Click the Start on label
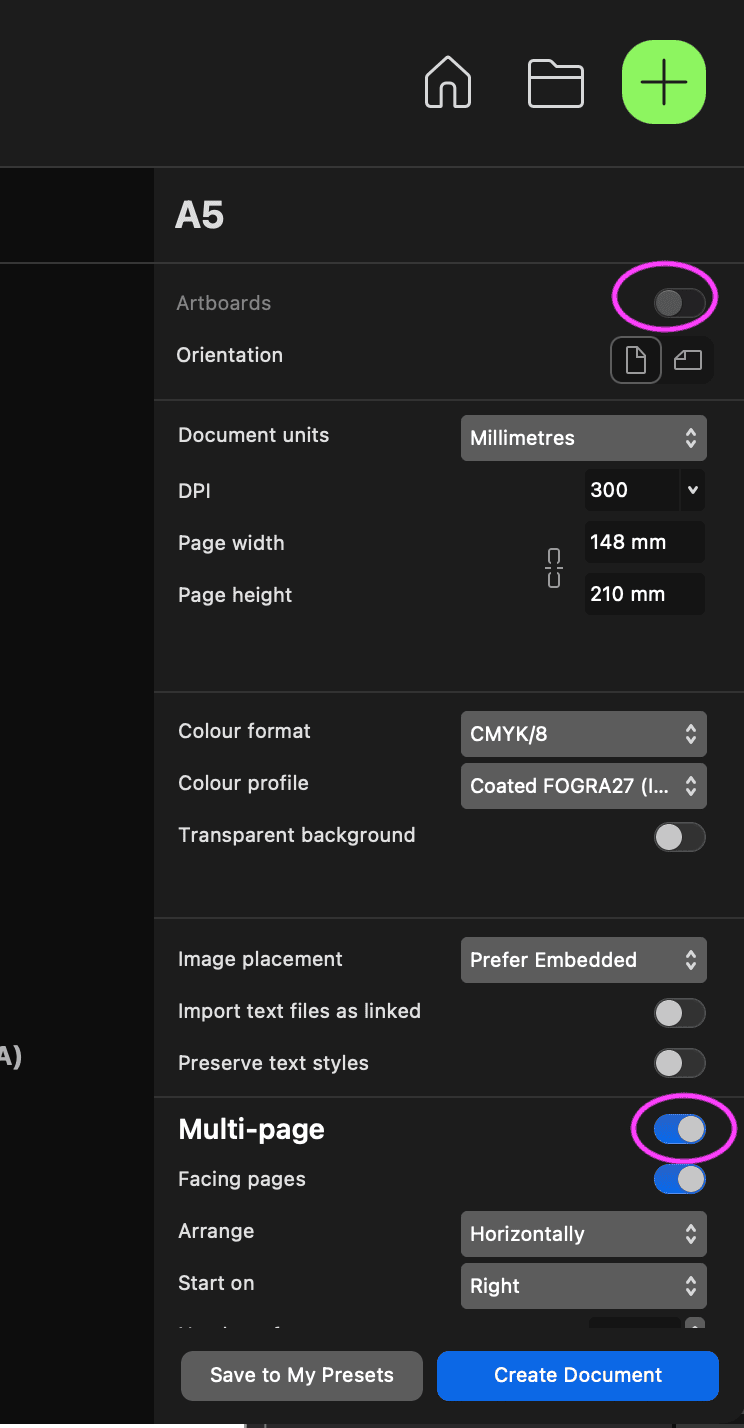This screenshot has height=1428, width=744. [216, 1283]
